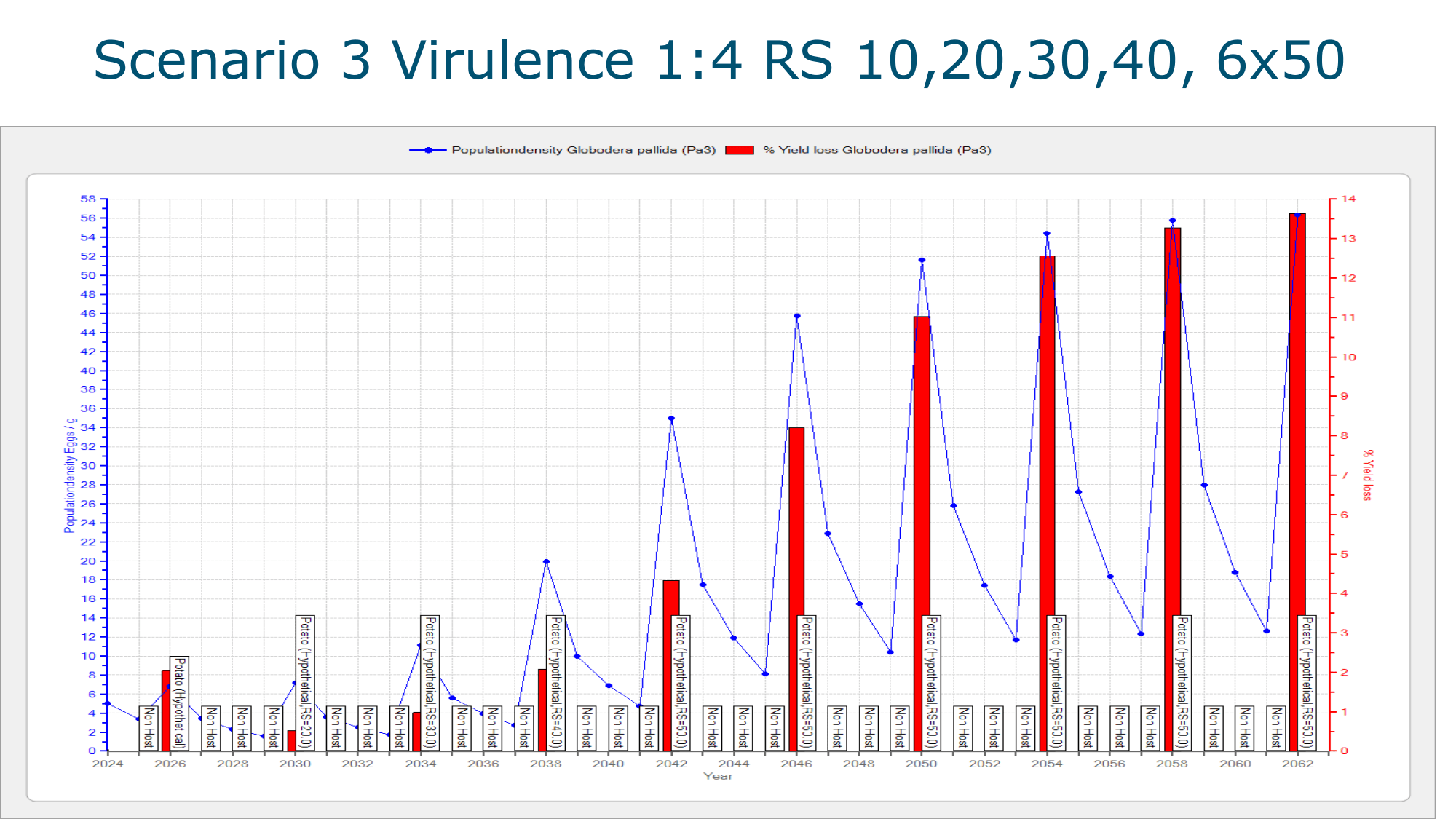Click the 2054 x-axis tick label
Image resolution: width=1456 pixels, height=819 pixels.
[x=1046, y=764]
